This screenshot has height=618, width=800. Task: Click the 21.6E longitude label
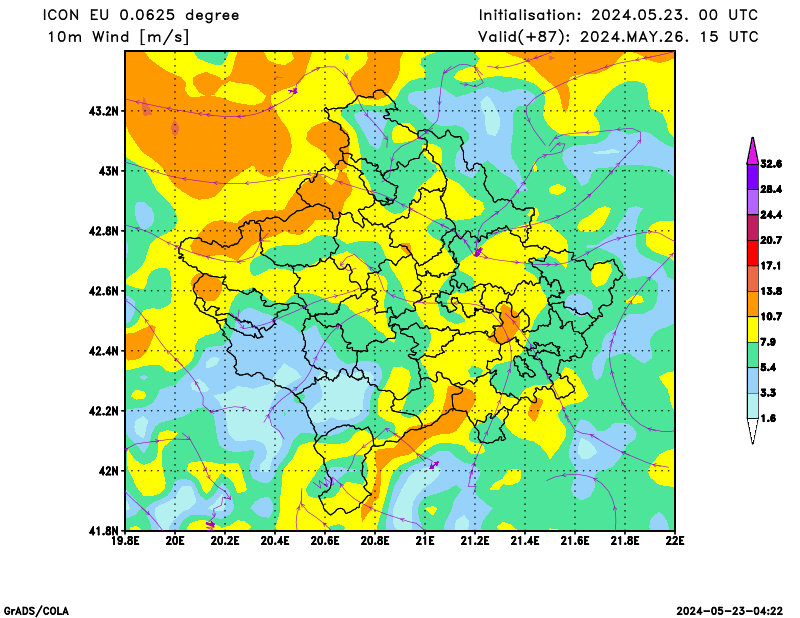pyautogui.click(x=575, y=540)
